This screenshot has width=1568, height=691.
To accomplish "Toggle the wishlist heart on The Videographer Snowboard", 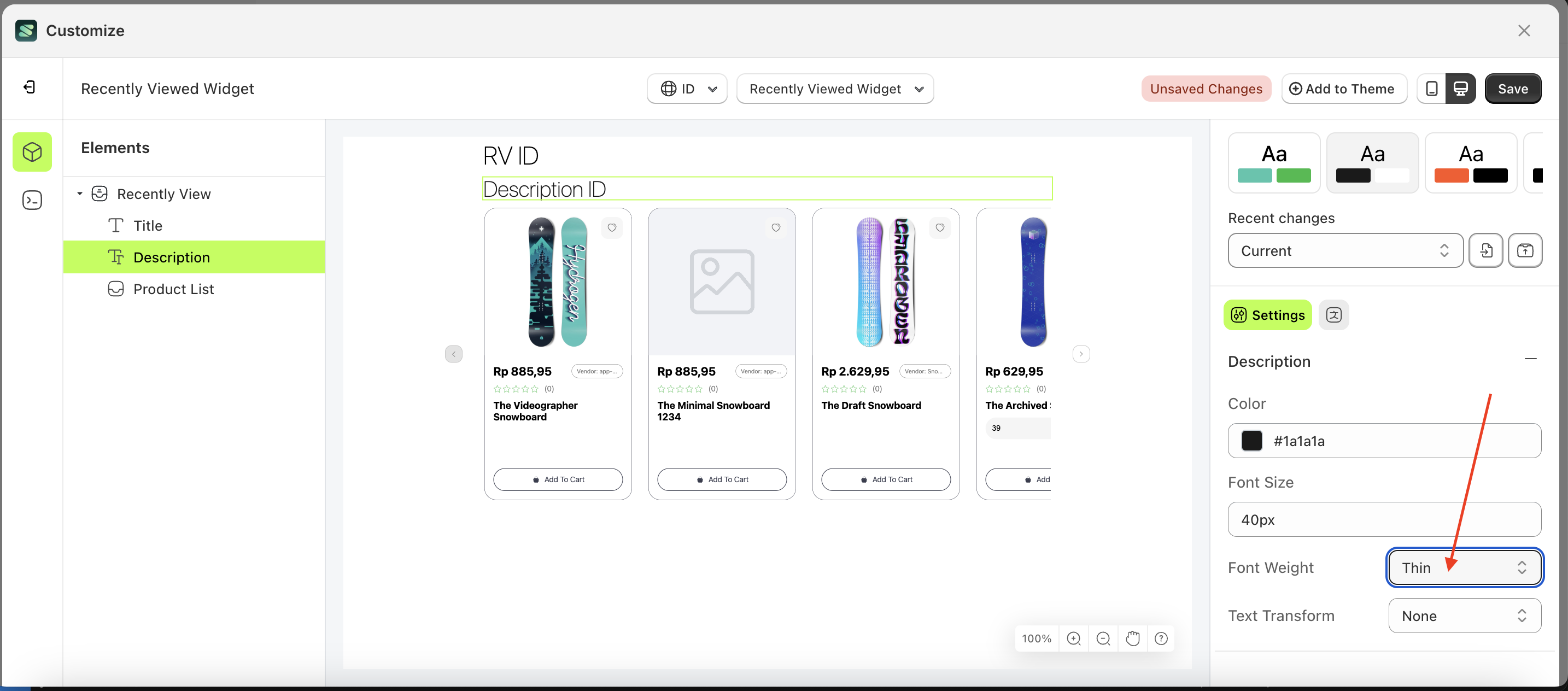I will point(612,228).
